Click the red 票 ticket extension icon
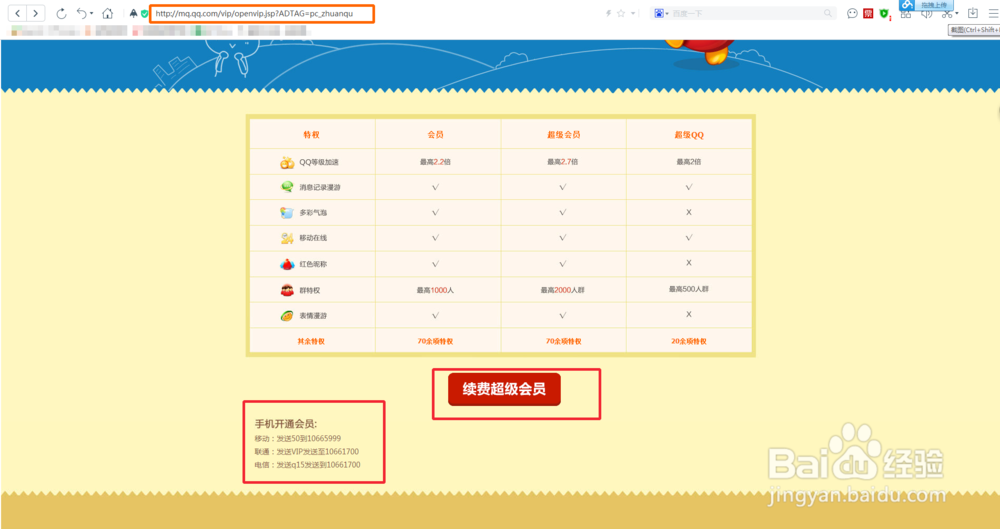Screen dimensions: 1000x529 868,13
